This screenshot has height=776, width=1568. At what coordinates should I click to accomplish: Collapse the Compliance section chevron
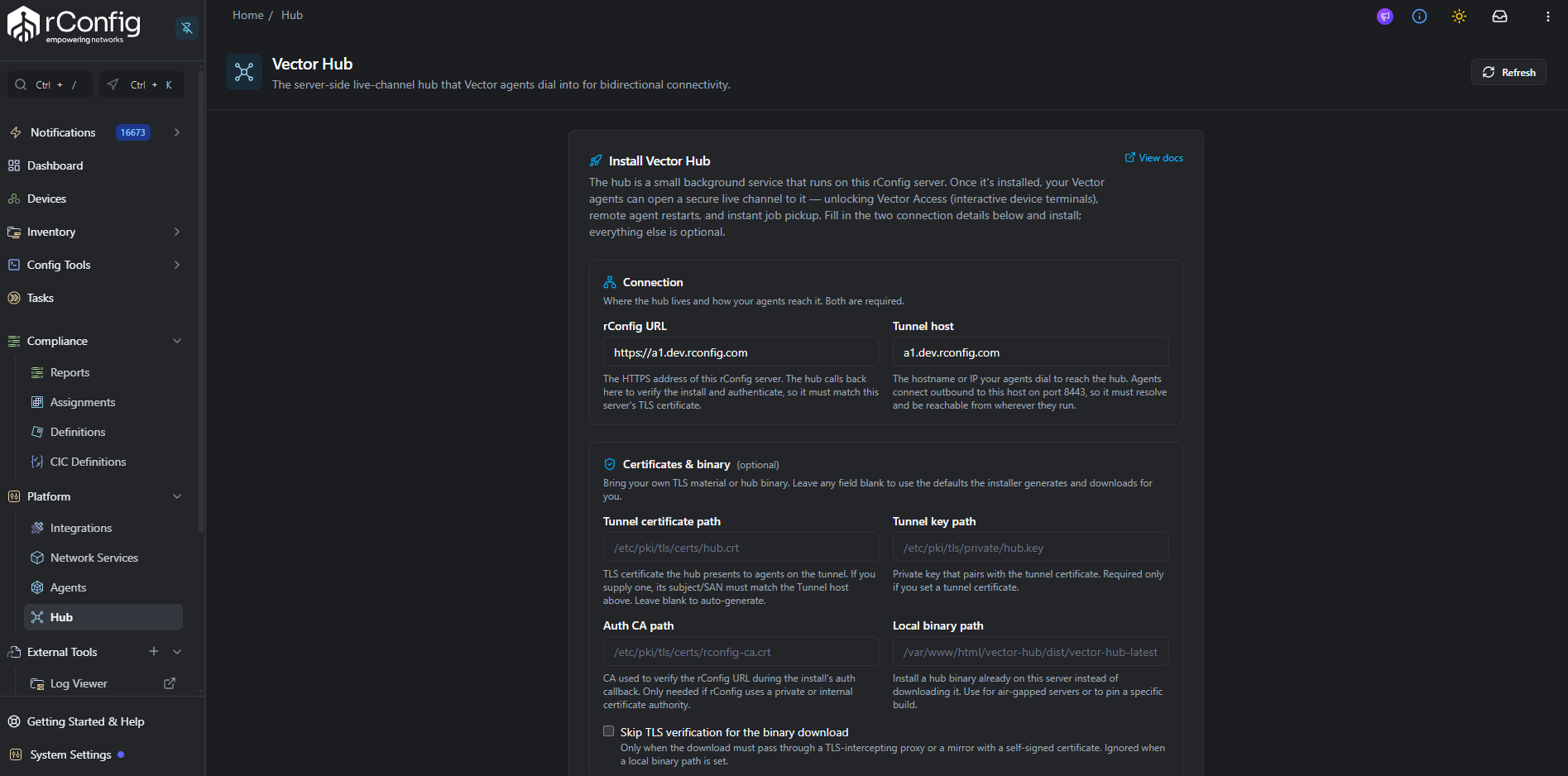tap(177, 341)
